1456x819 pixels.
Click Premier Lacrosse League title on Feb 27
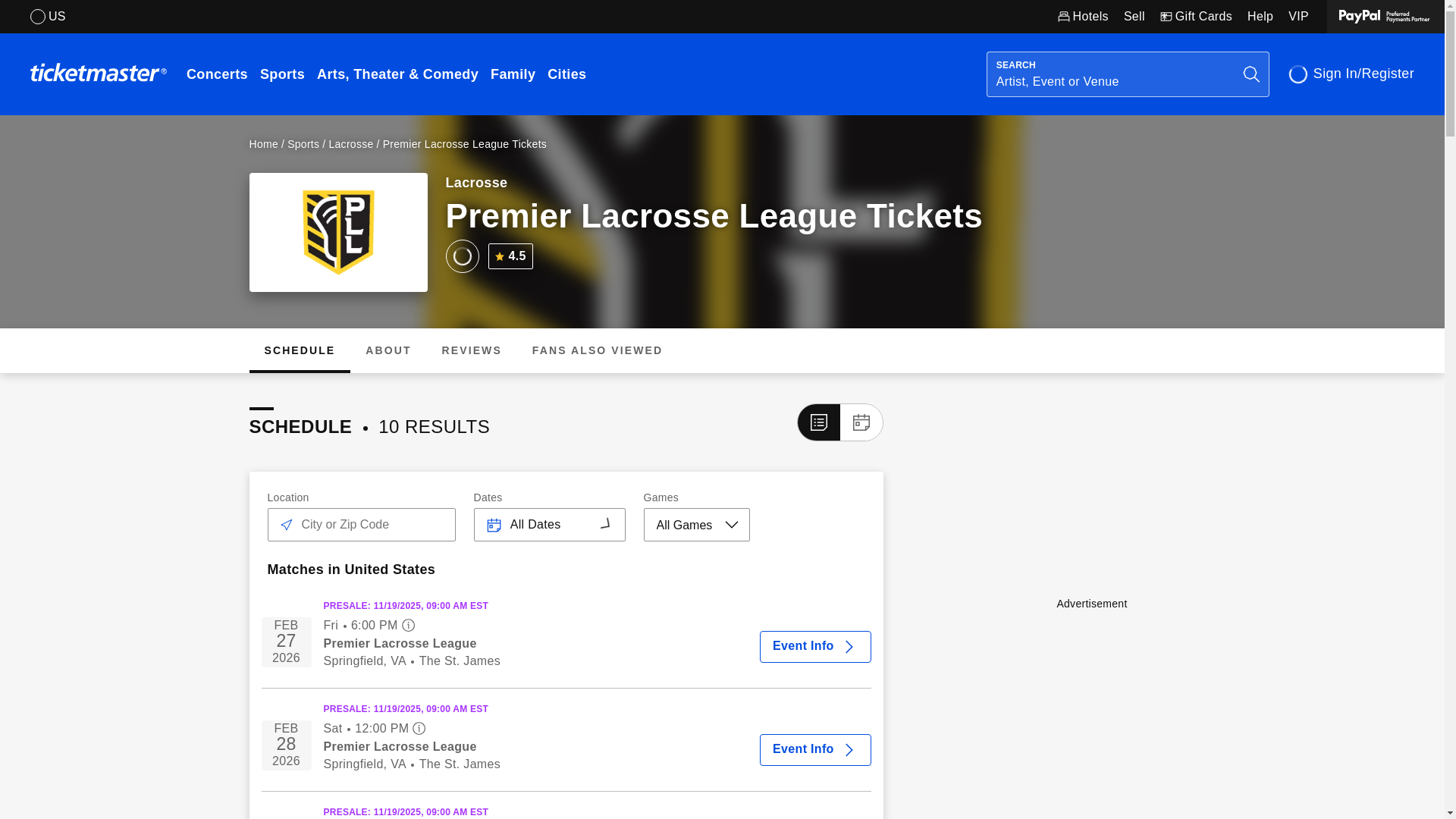[400, 644]
